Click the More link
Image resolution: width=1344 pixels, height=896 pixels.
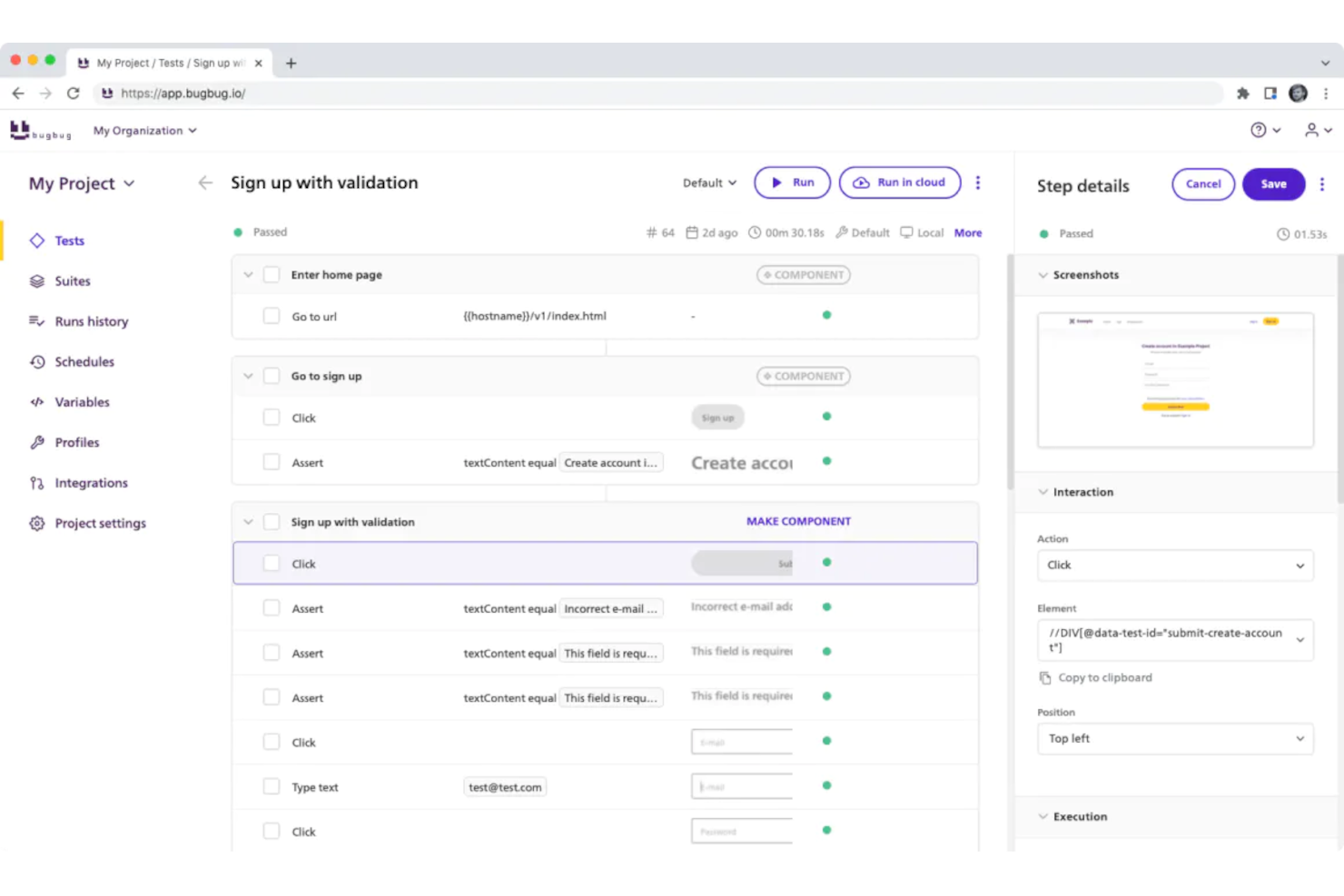(967, 233)
